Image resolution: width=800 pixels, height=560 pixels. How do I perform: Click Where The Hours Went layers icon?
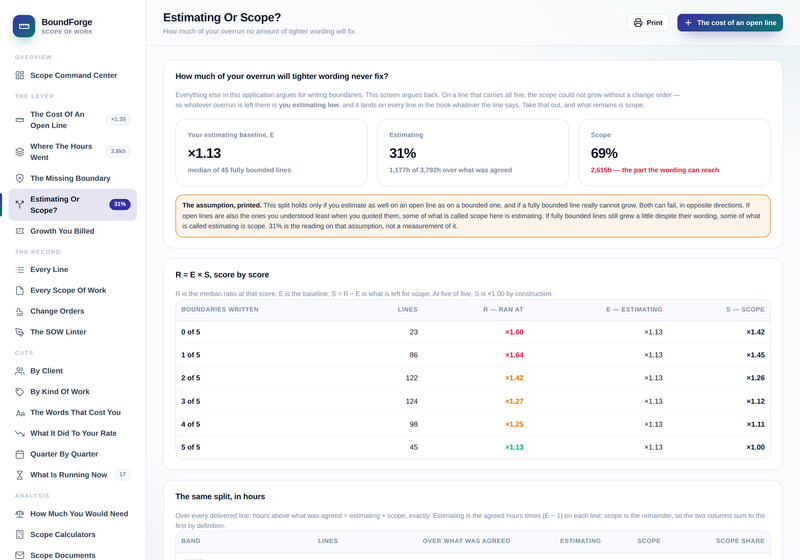point(19,151)
